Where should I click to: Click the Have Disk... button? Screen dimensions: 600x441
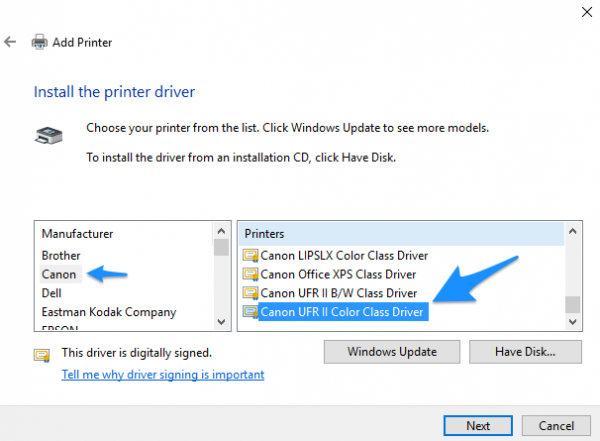525,352
